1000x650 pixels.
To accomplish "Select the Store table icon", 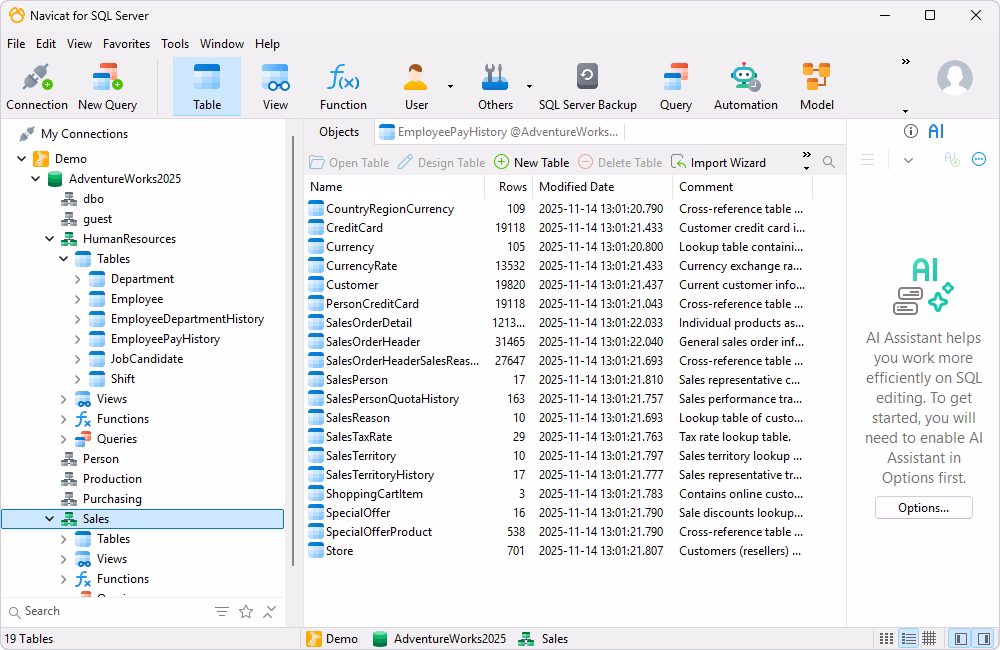I will (316, 550).
